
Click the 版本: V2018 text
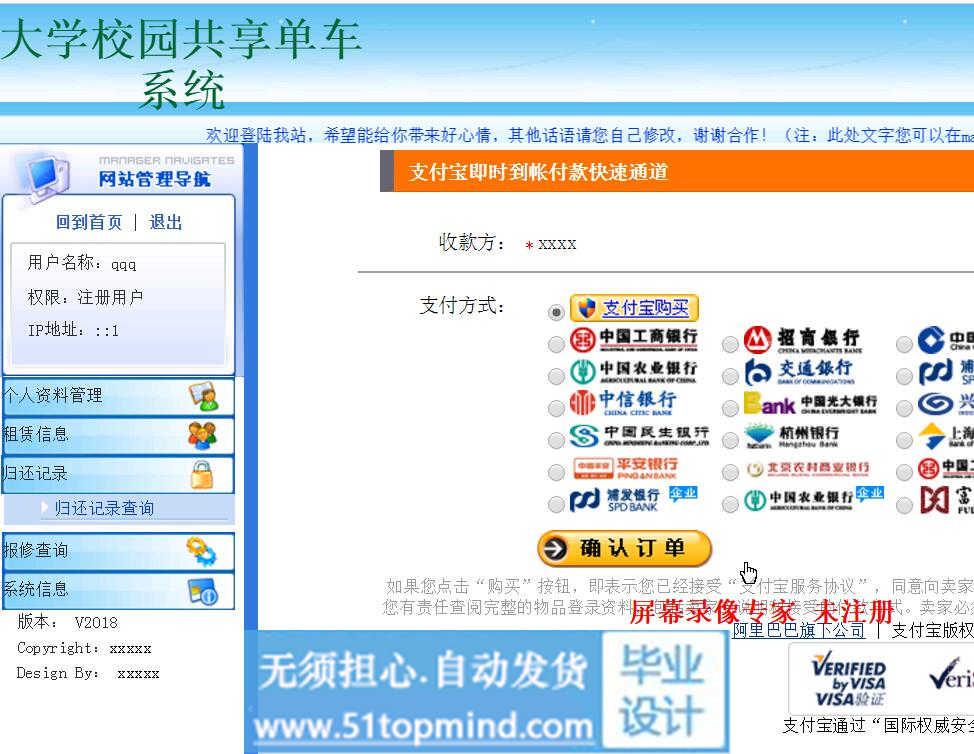pyautogui.click(x=67, y=622)
